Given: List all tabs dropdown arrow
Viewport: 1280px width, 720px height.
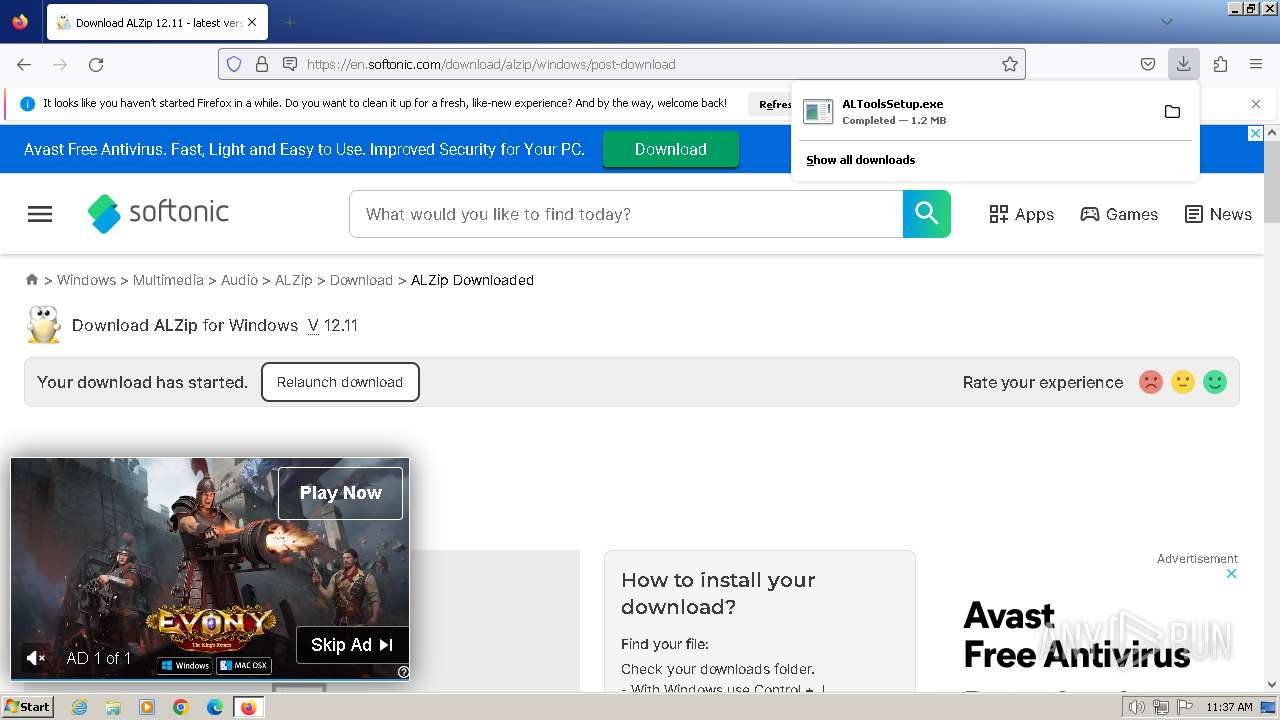Looking at the screenshot, I should pos(1166,22).
